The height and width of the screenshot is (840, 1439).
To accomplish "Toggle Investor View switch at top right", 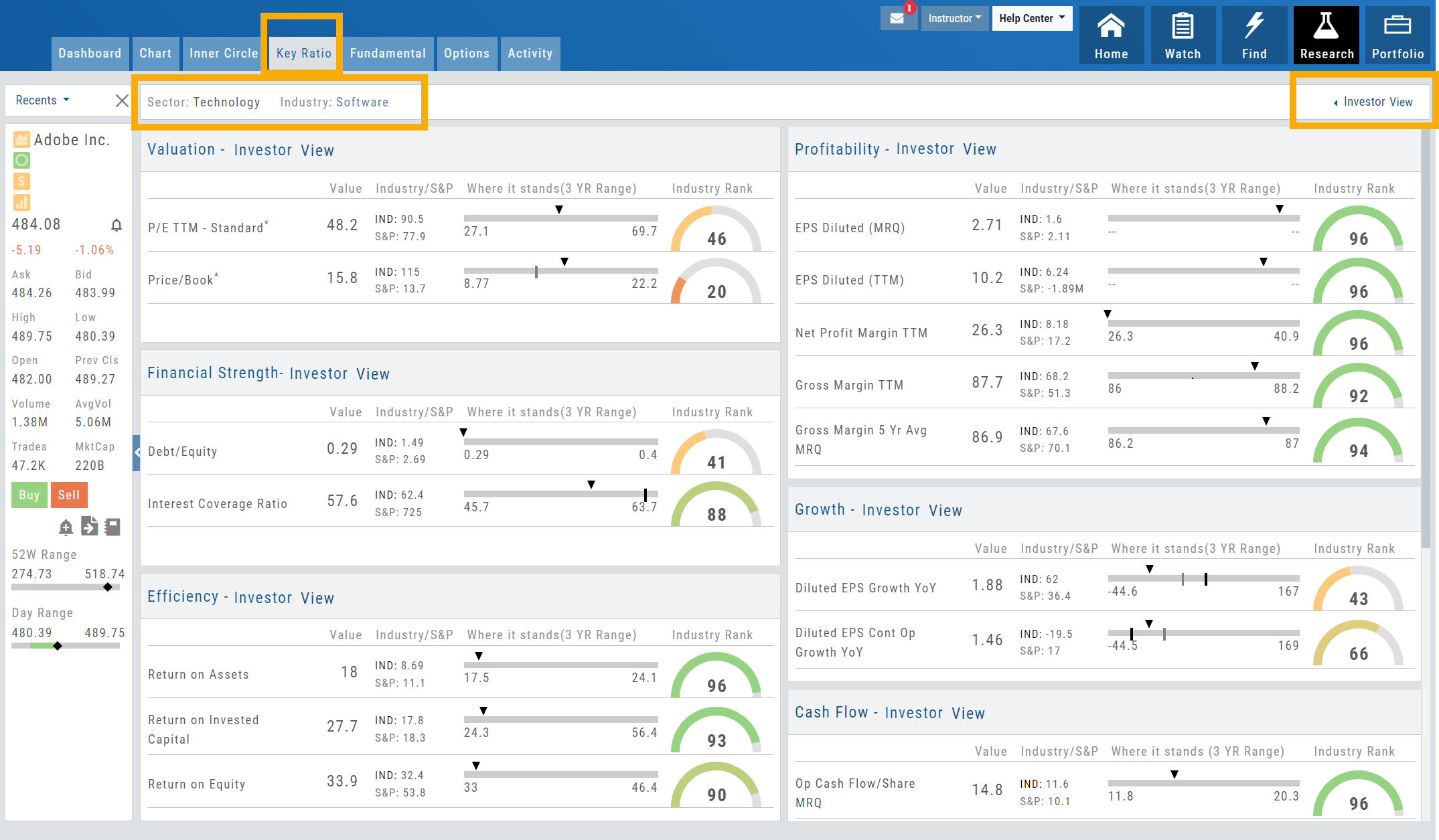I will pyautogui.click(x=1372, y=102).
